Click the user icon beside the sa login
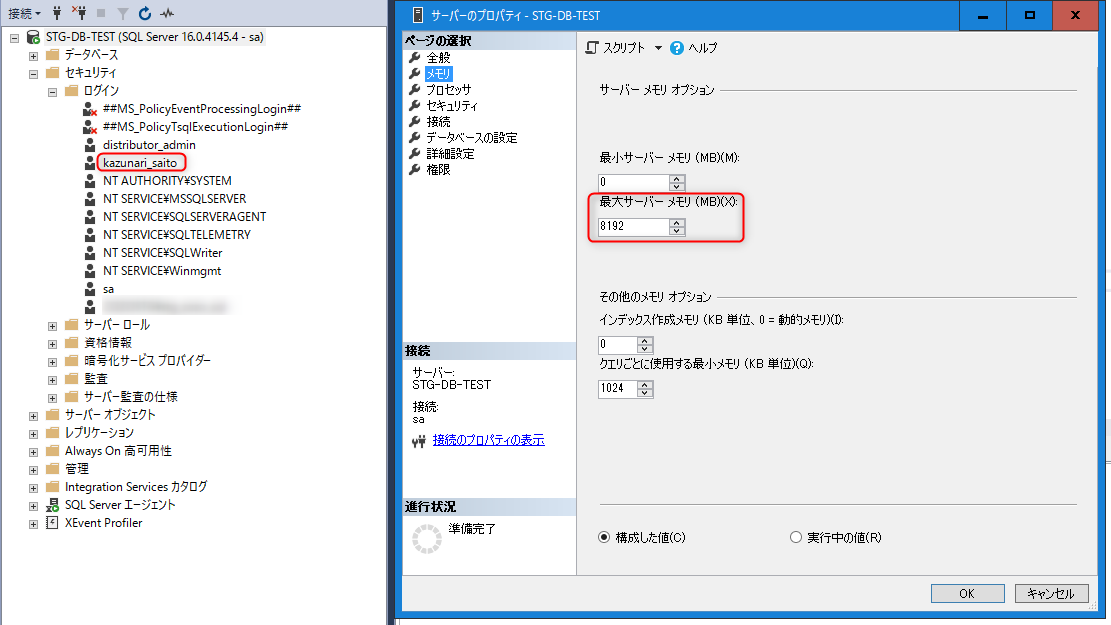 coord(90,289)
